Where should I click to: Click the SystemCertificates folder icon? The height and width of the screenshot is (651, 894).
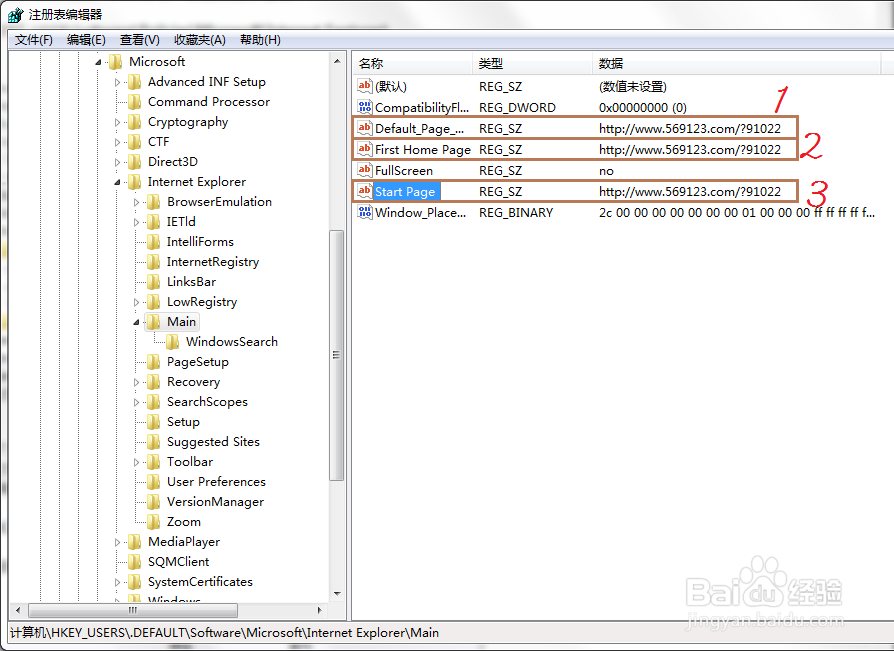coord(135,582)
